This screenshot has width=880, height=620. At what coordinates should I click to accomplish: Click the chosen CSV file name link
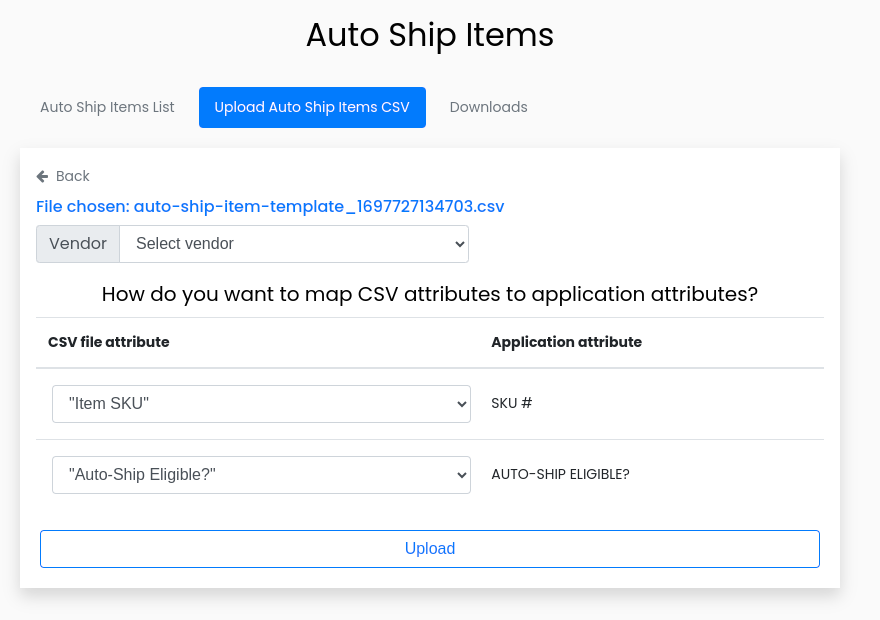coord(270,207)
